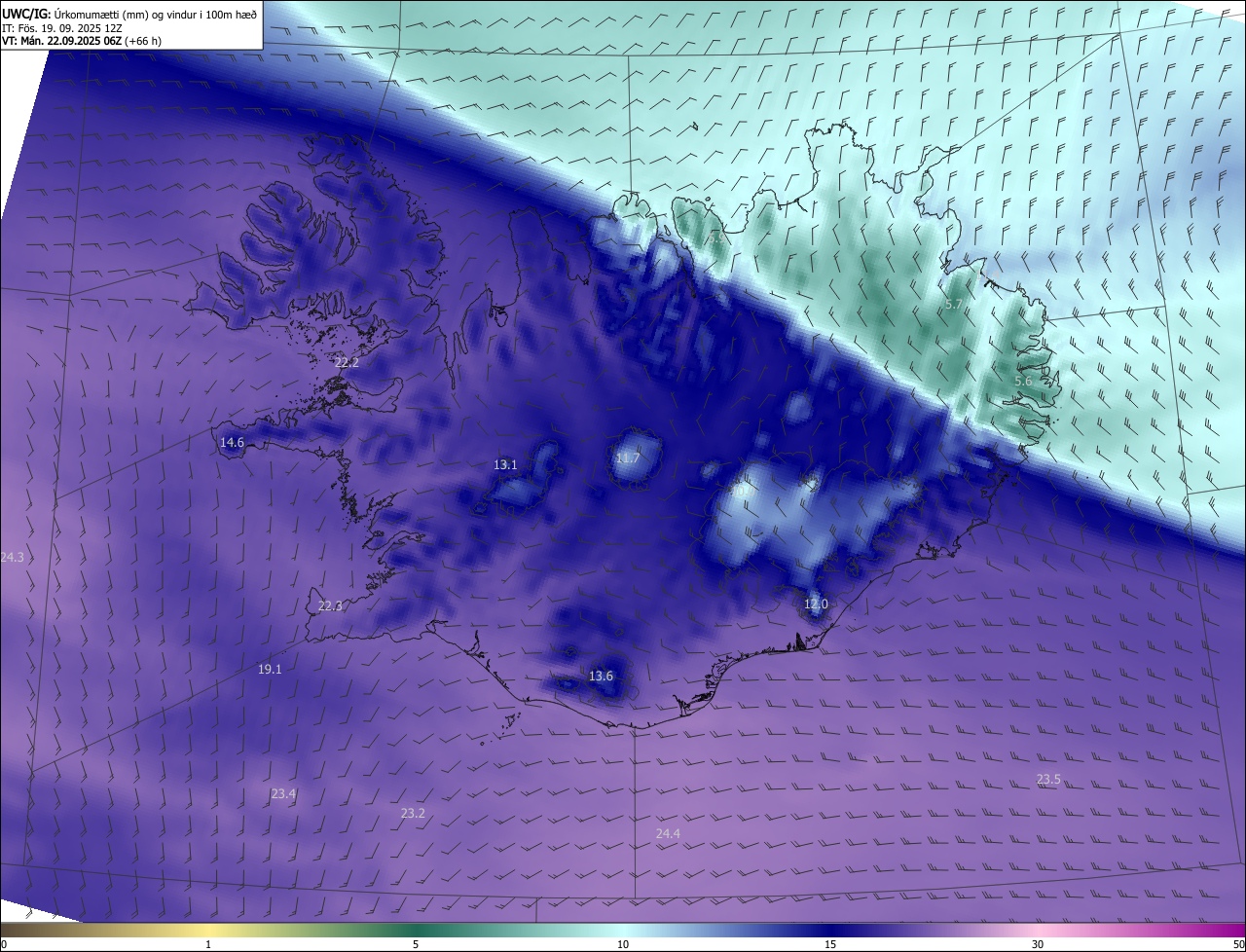This screenshot has height=952, width=1246.
Task: Click the 22.3 value on the map
Action: tap(330, 605)
